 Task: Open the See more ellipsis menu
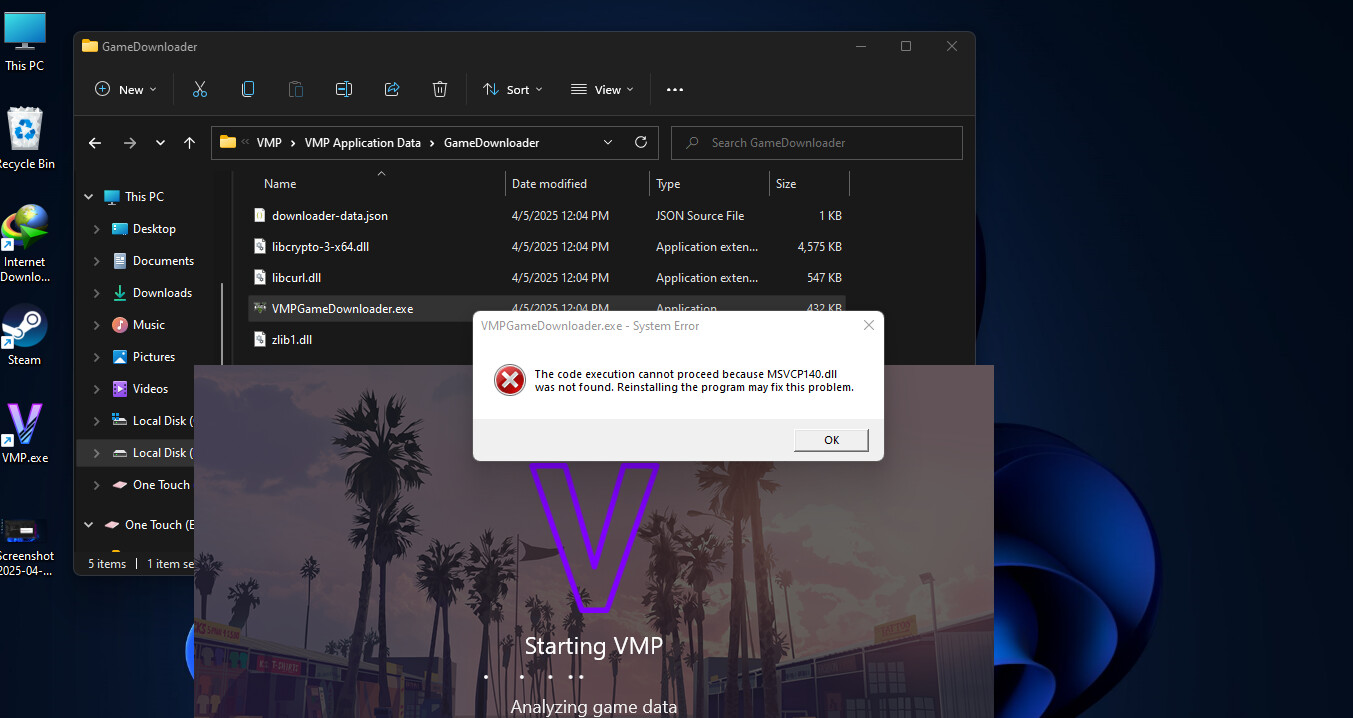[675, 89]
